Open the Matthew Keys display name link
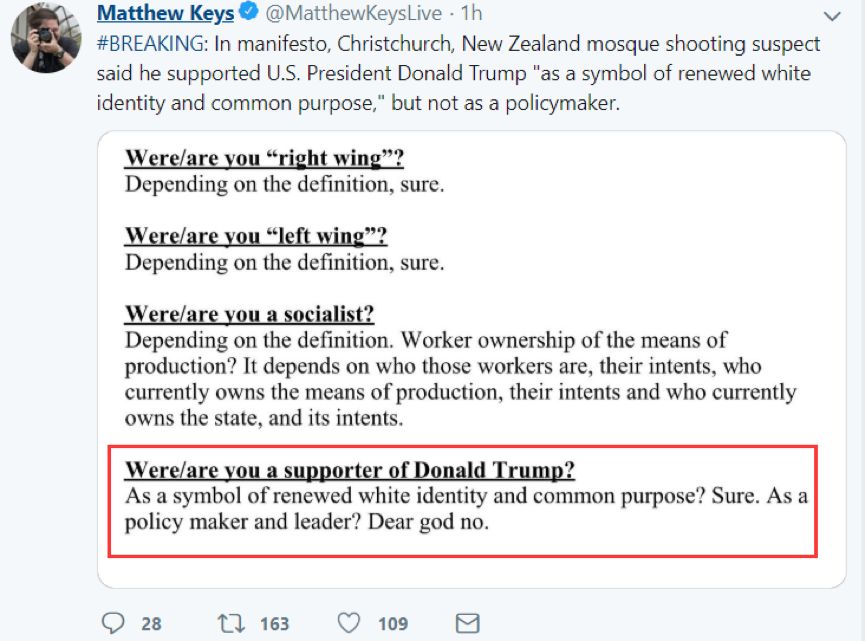 point(165,14)
